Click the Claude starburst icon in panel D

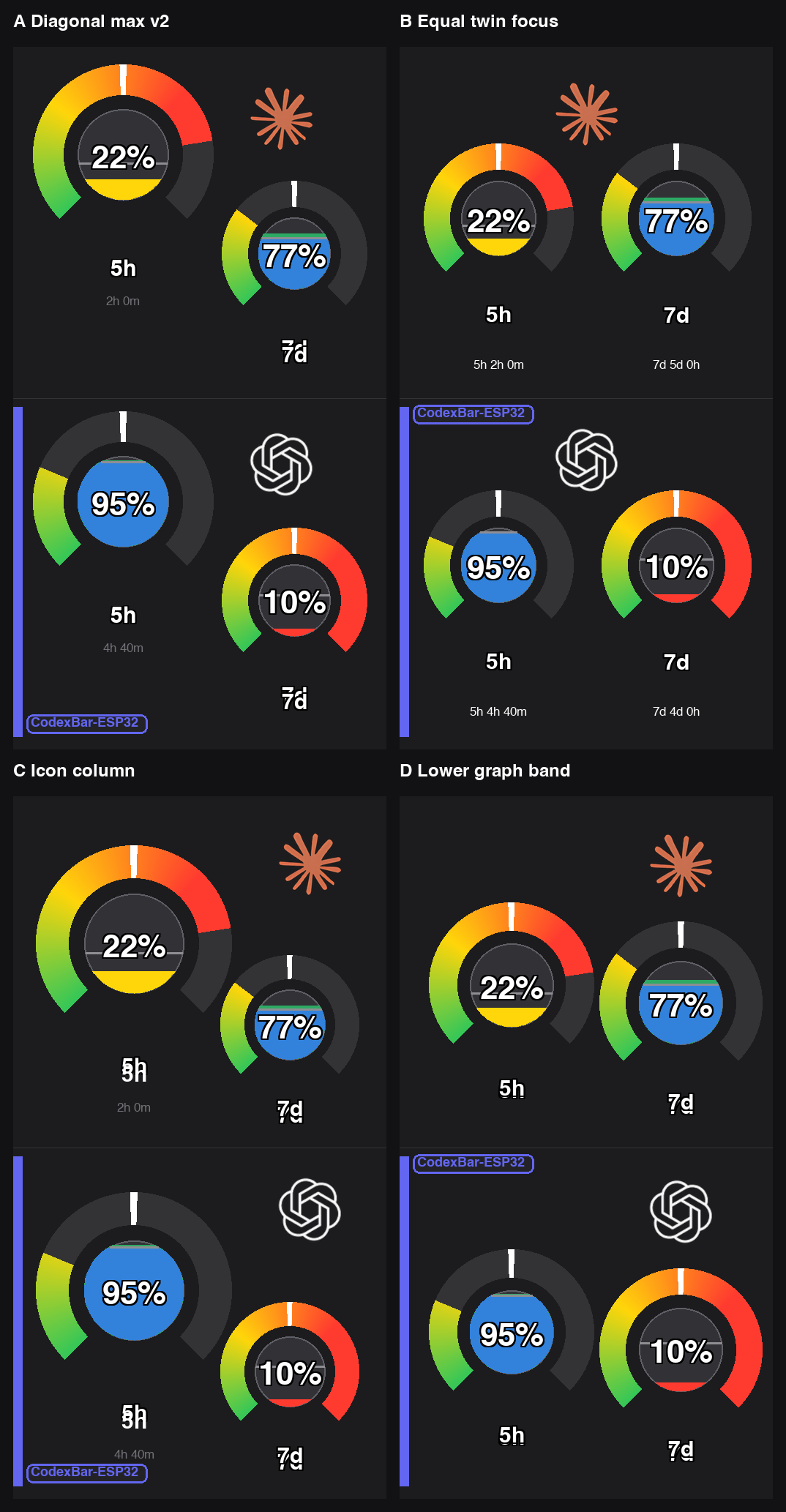(681, 866)
